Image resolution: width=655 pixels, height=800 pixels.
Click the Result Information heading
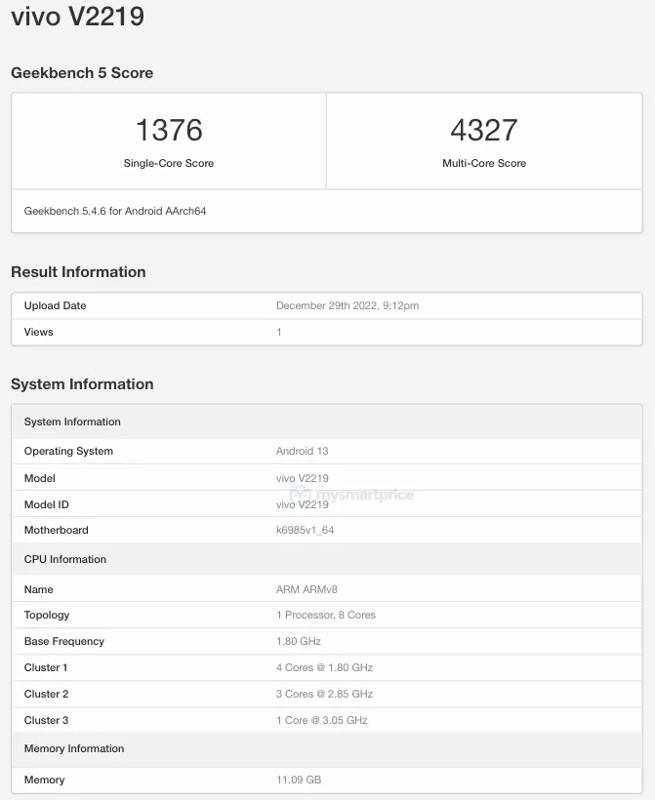point(78,272)
